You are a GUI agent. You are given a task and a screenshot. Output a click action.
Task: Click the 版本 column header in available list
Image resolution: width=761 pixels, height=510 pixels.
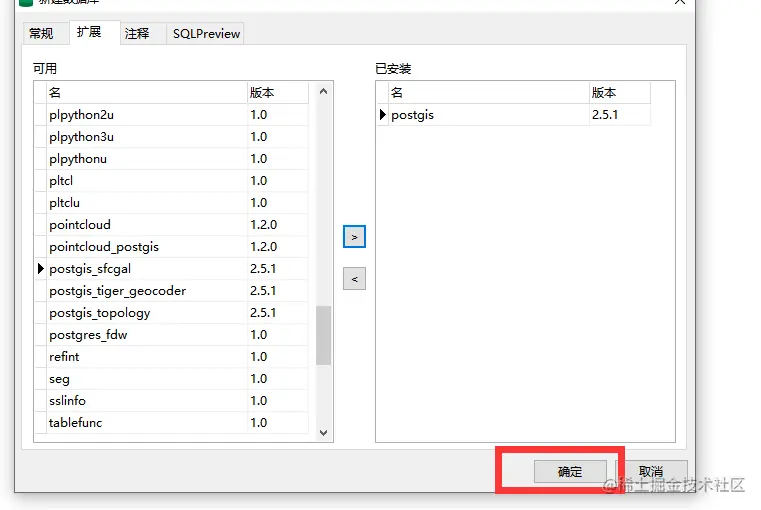[278, 92]
